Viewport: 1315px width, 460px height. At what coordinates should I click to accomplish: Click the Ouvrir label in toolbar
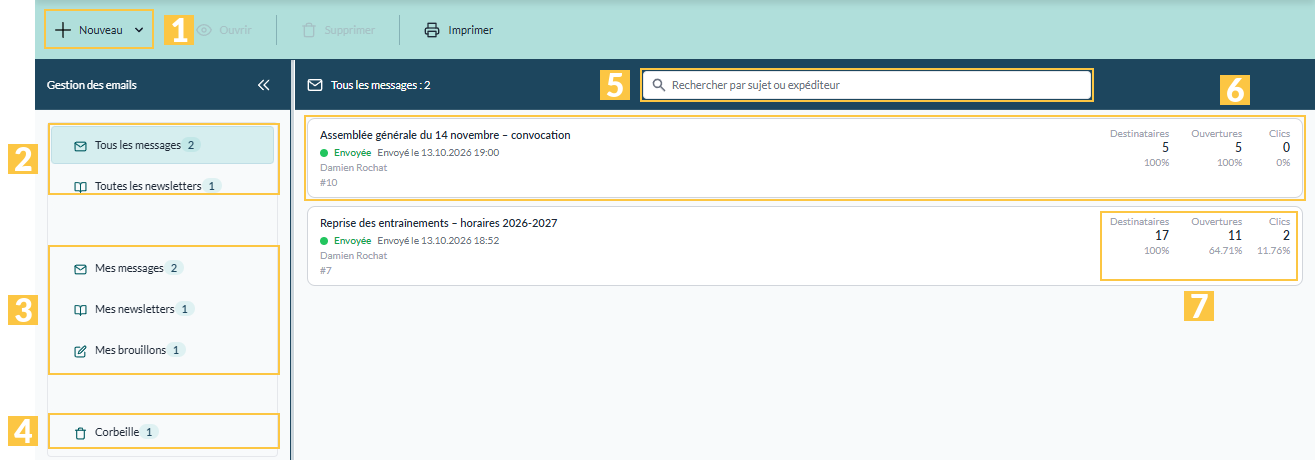(235, 30)
